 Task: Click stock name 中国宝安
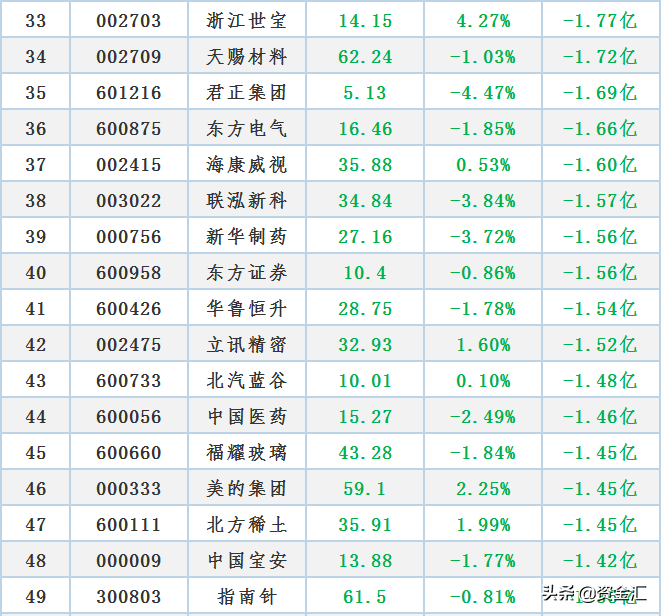[x=247, y=561]
